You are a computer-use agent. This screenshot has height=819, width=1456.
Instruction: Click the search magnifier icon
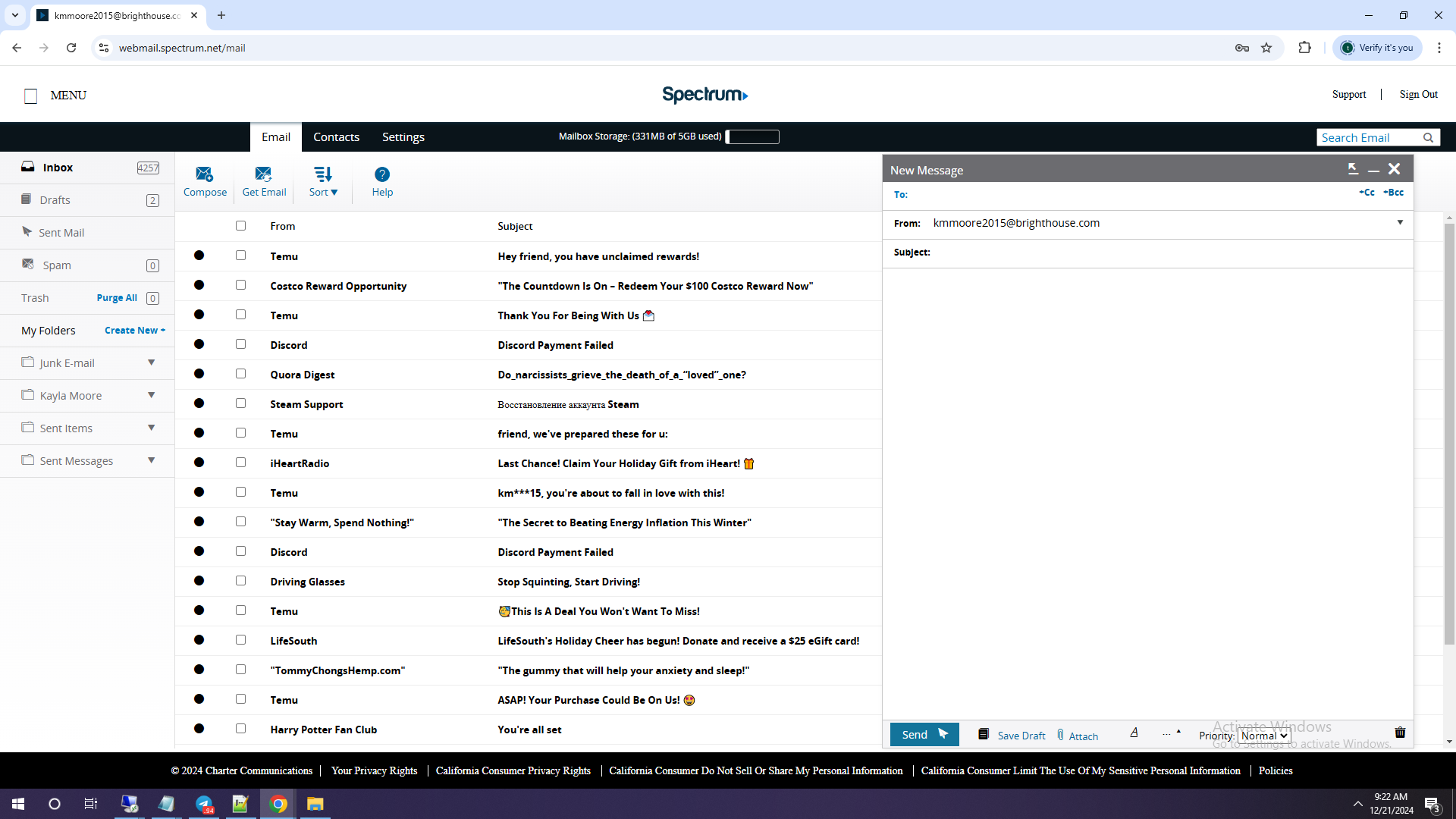click(1428, 137)
